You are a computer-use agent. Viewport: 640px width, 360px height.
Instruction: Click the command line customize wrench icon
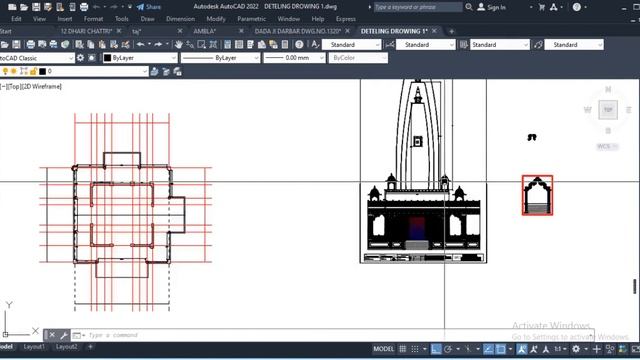pyautogui.click(x=64, y=336)
